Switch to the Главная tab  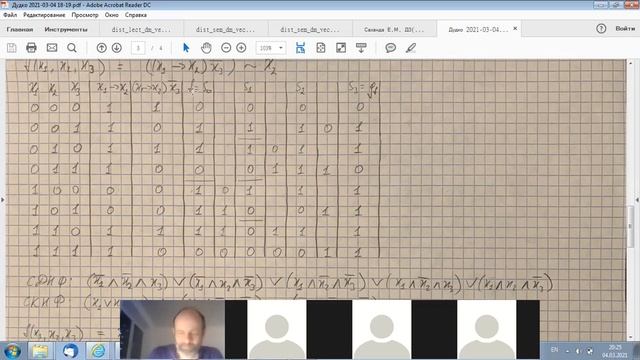coord(20,29)
